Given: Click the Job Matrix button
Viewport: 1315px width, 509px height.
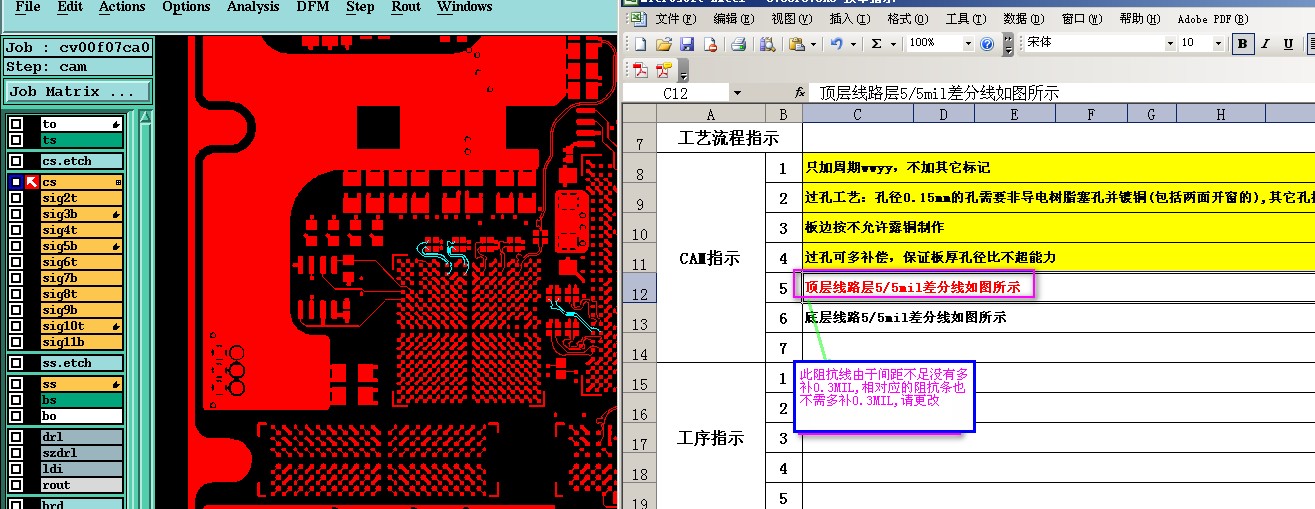Looking at the screenshot, I should 77,91.
